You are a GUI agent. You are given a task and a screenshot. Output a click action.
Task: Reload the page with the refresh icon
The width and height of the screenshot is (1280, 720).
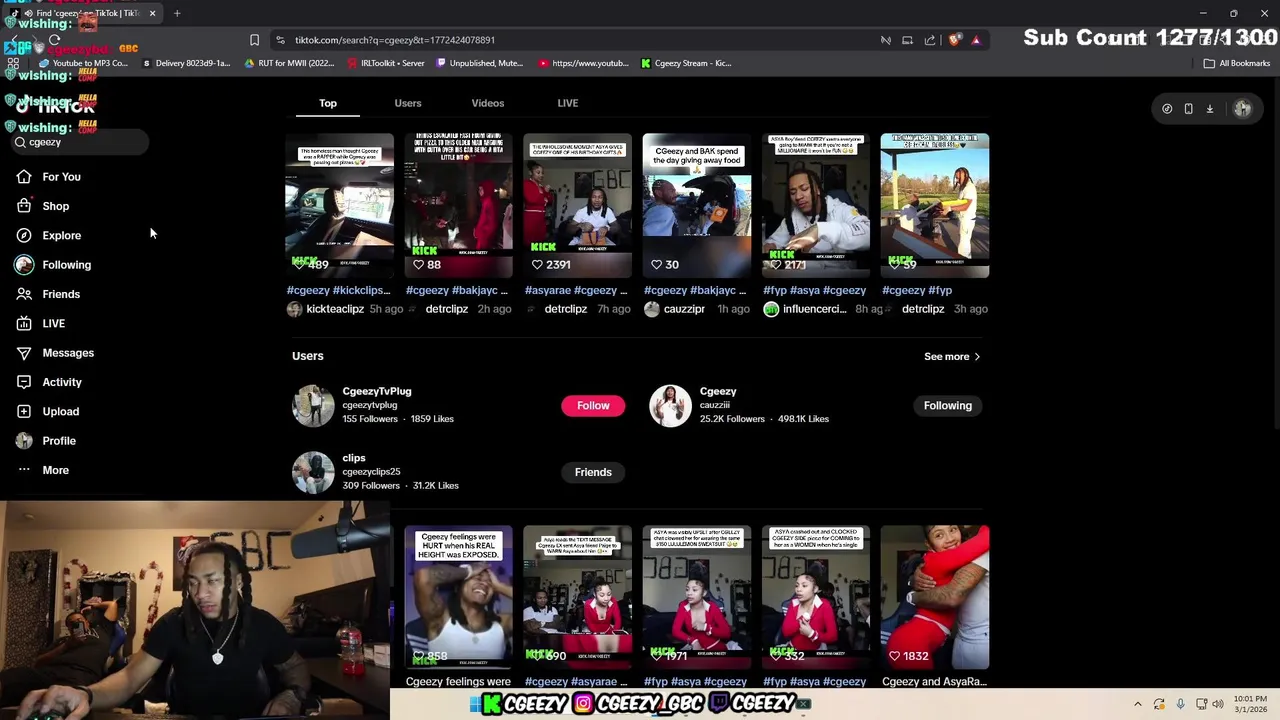point(54,40)
